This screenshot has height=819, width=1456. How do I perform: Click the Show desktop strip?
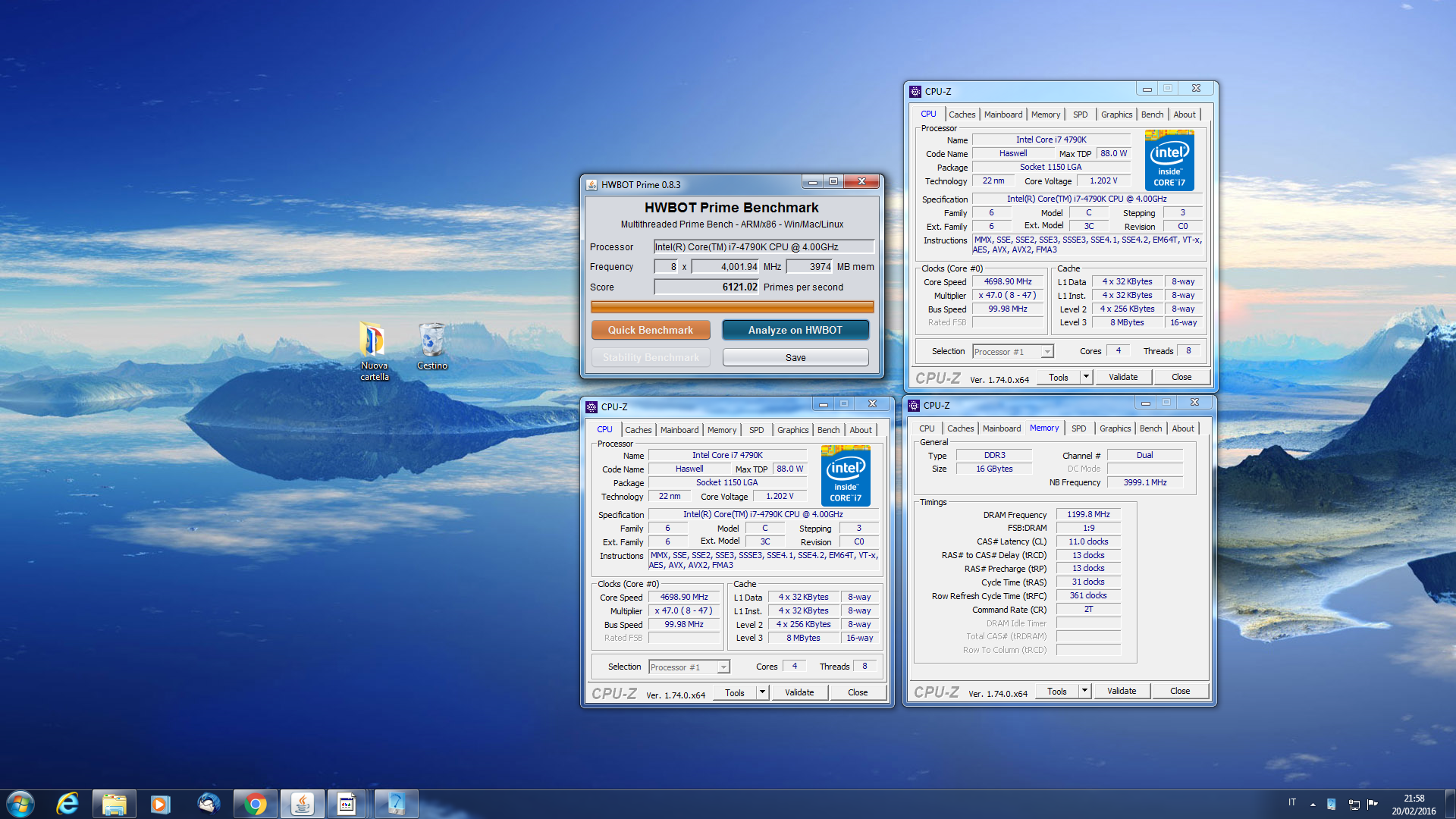[1449, 804]
